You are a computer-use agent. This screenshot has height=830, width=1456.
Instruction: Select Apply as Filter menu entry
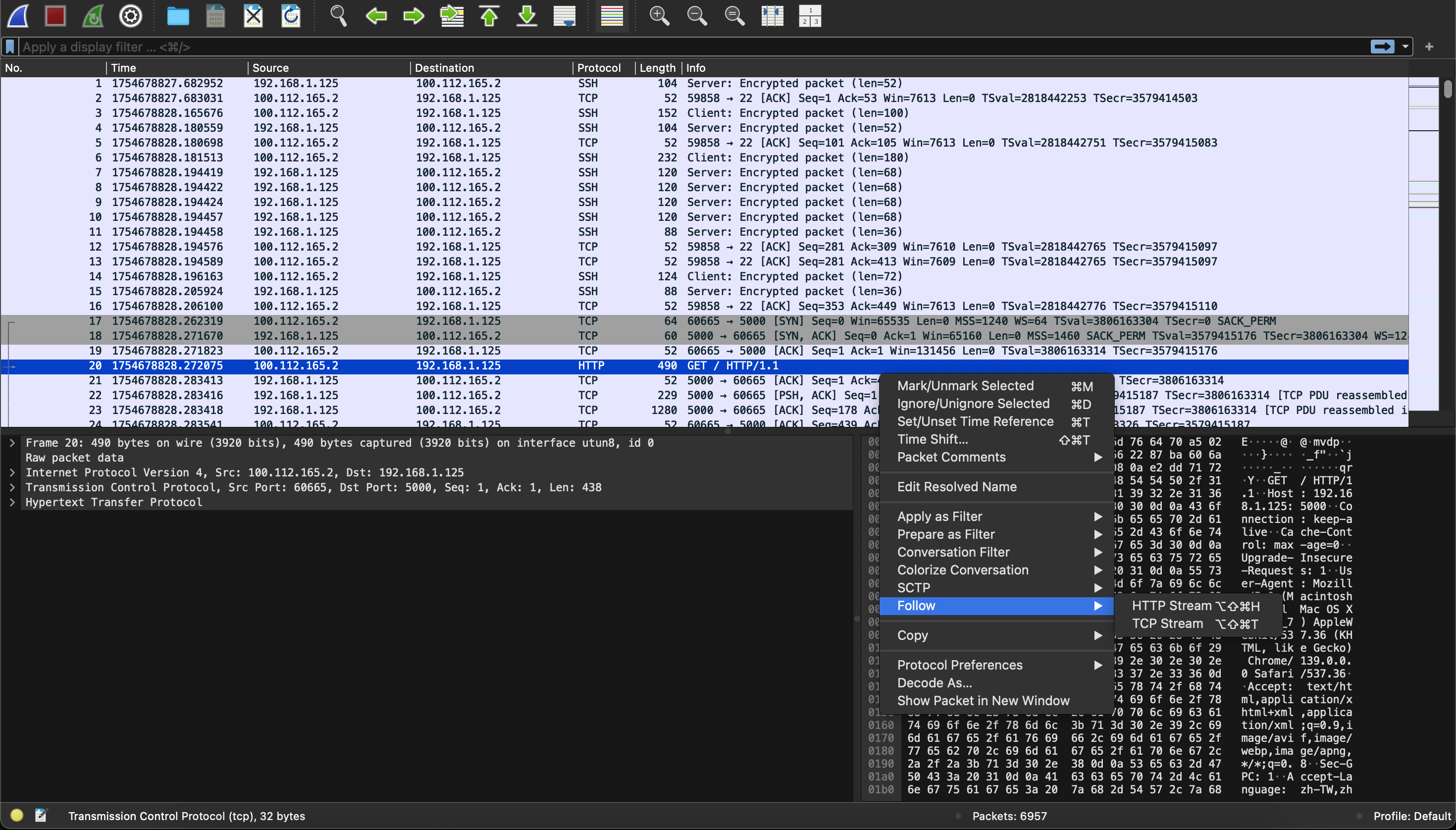pos(939,517)
